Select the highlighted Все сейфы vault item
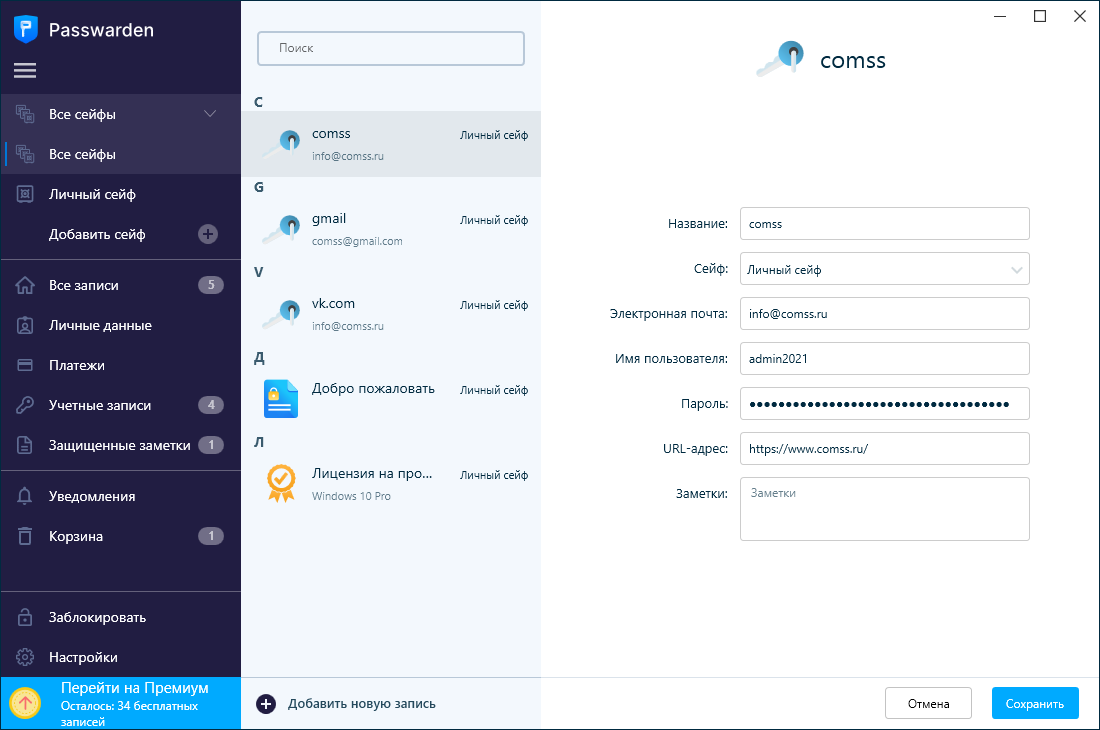The height and width of the screenshot is (730, 1100). click(x=121, y=154)
